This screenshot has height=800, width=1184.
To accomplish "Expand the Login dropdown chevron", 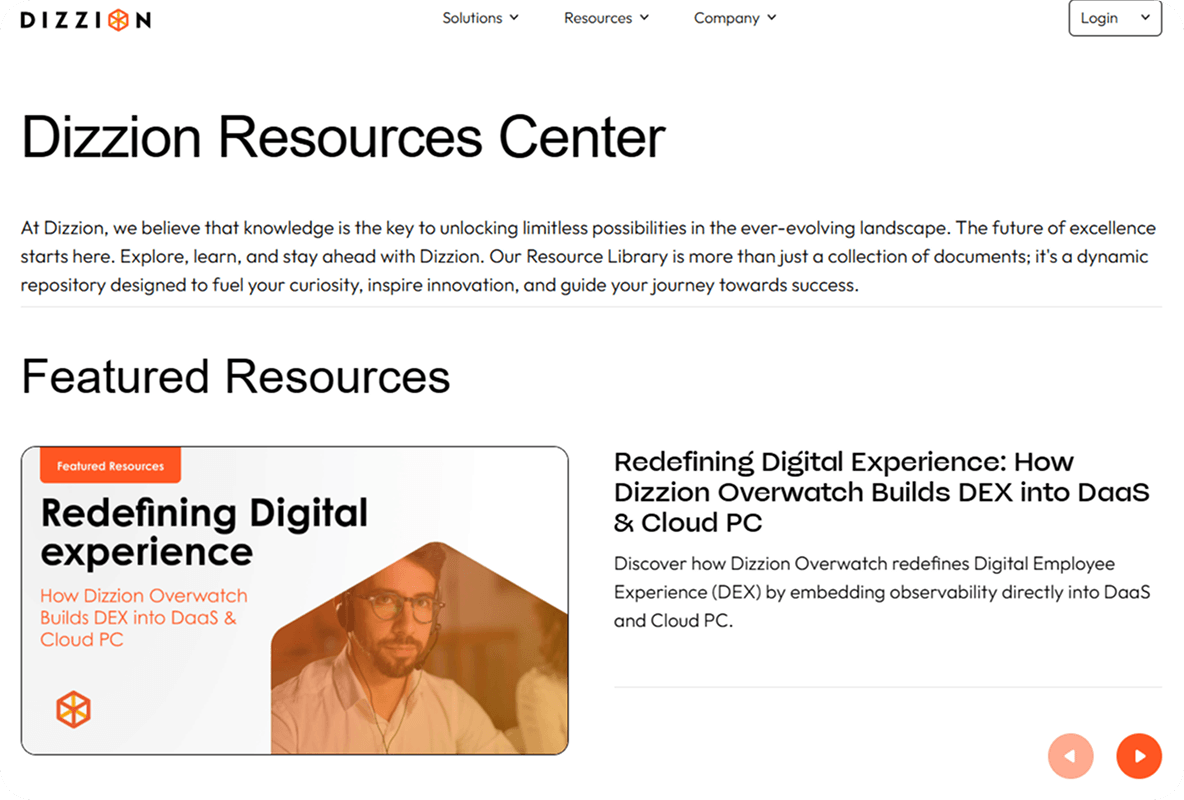I will tap(1145, 17).
